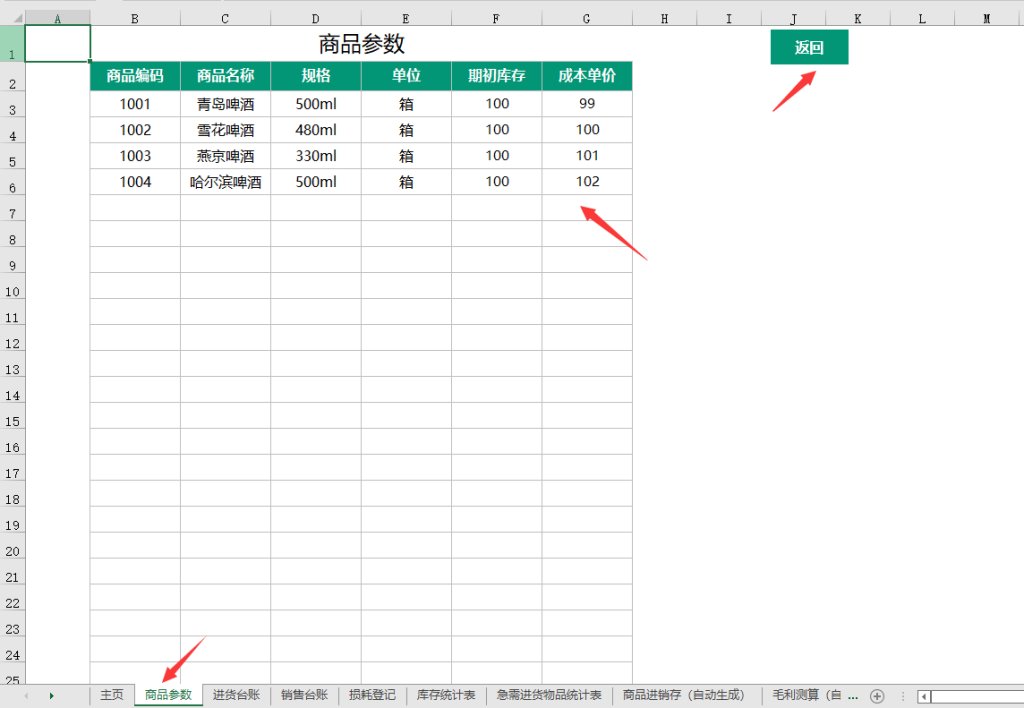Switch to the 进货台账 sheet tab
Image resolution: width=1024 pixels, height=708 pixels.
[235, 695]
